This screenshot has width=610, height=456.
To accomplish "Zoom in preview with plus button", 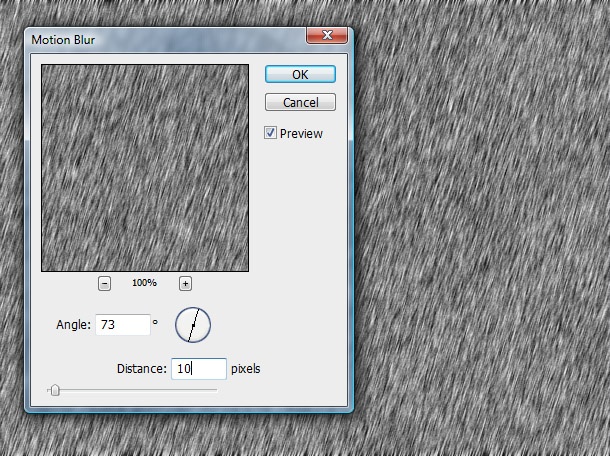I will coord(186,283).
